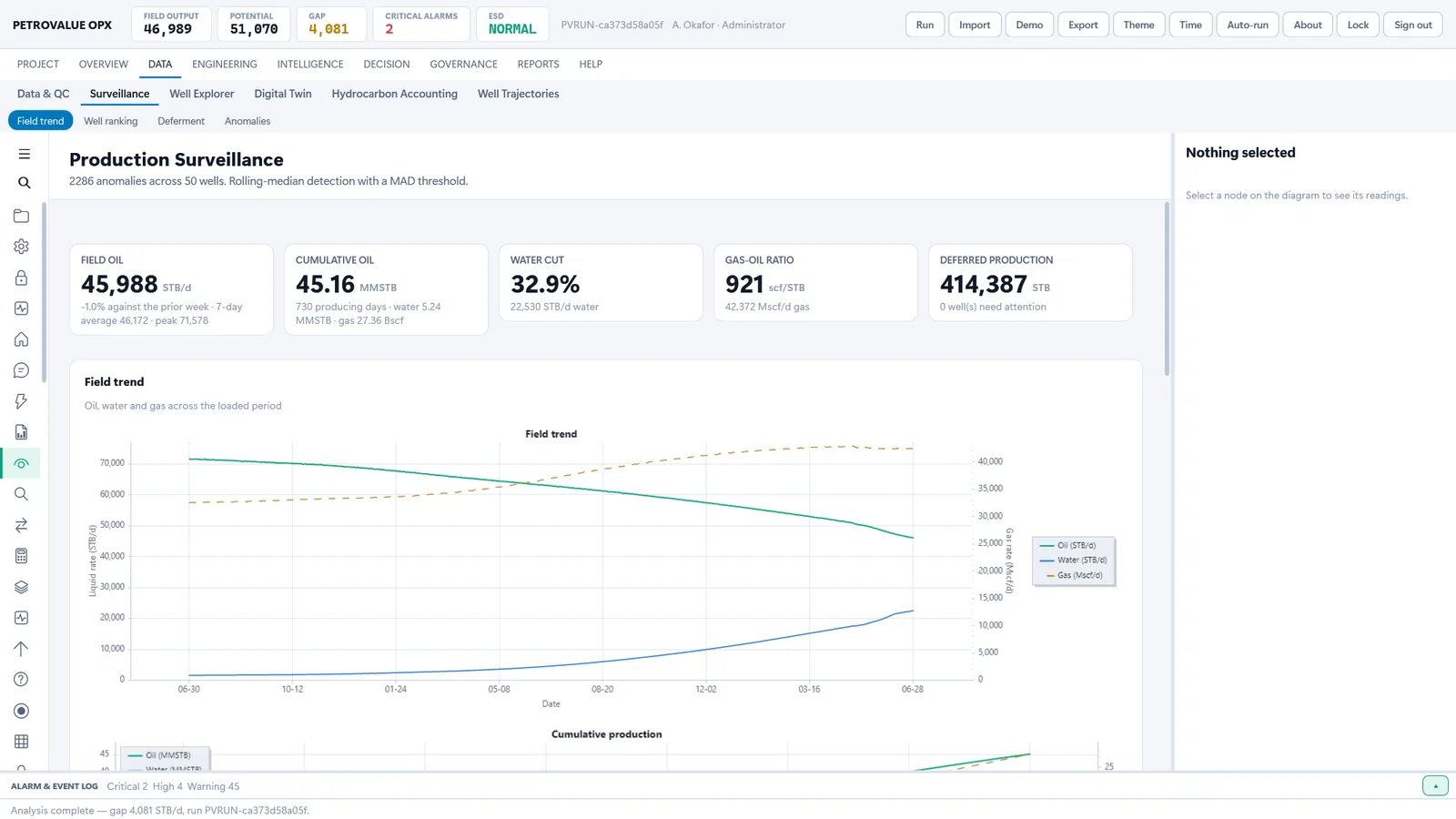The image size is (1456, 819).
Task: Click the Import button
Action: (x=975, y=25)
